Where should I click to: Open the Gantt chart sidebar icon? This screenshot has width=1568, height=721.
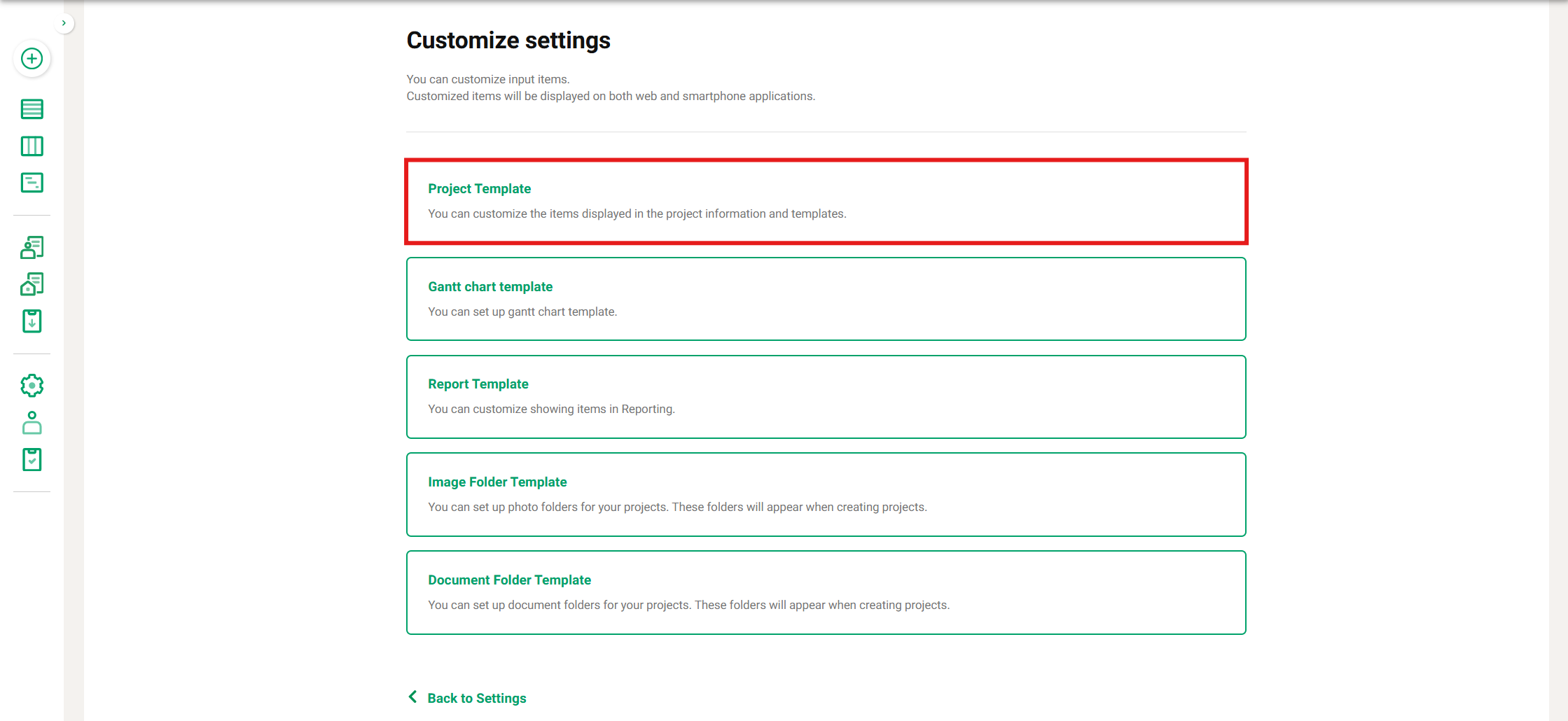pyautogui.click(x=32, y=183)
